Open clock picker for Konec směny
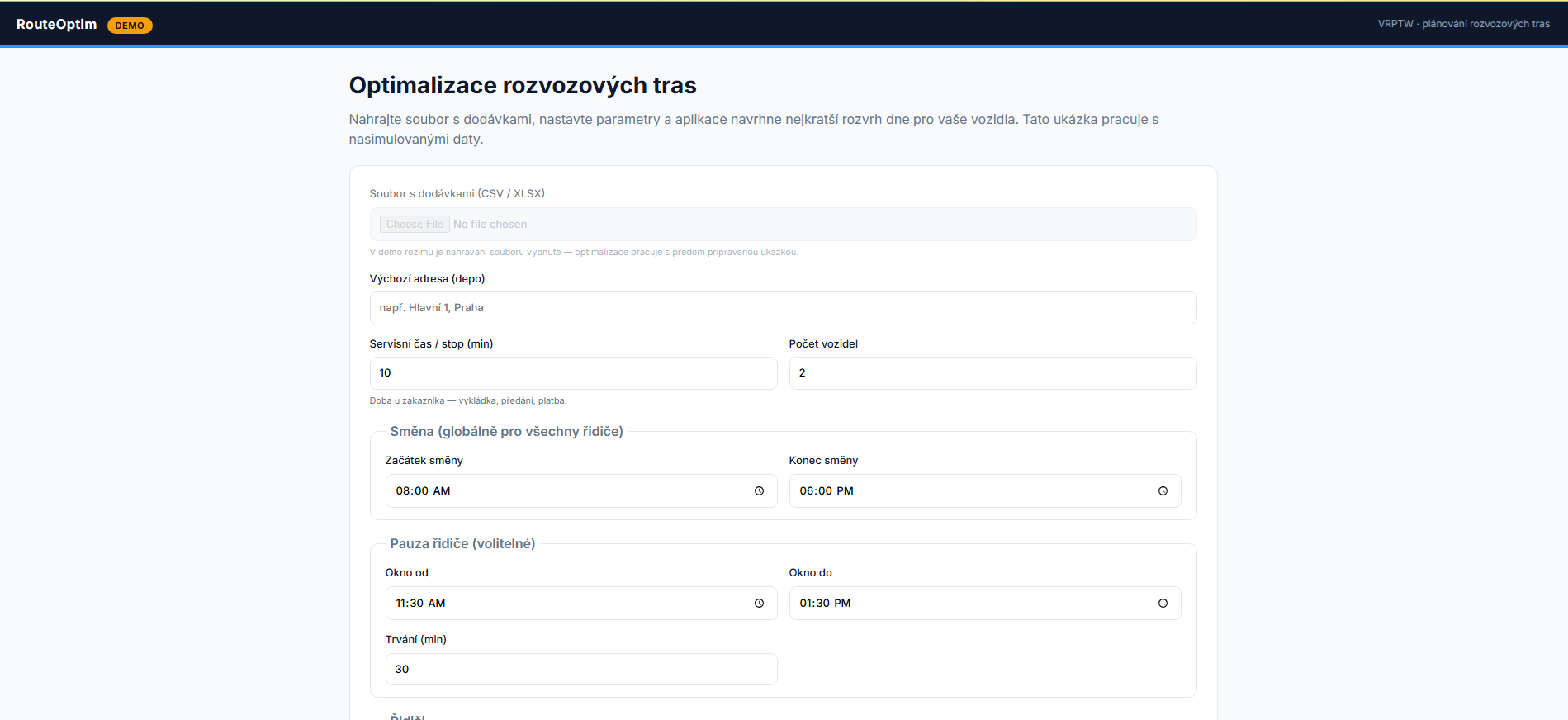The height and width of the screenshot is (720, 1568). tap(1163, 491)
